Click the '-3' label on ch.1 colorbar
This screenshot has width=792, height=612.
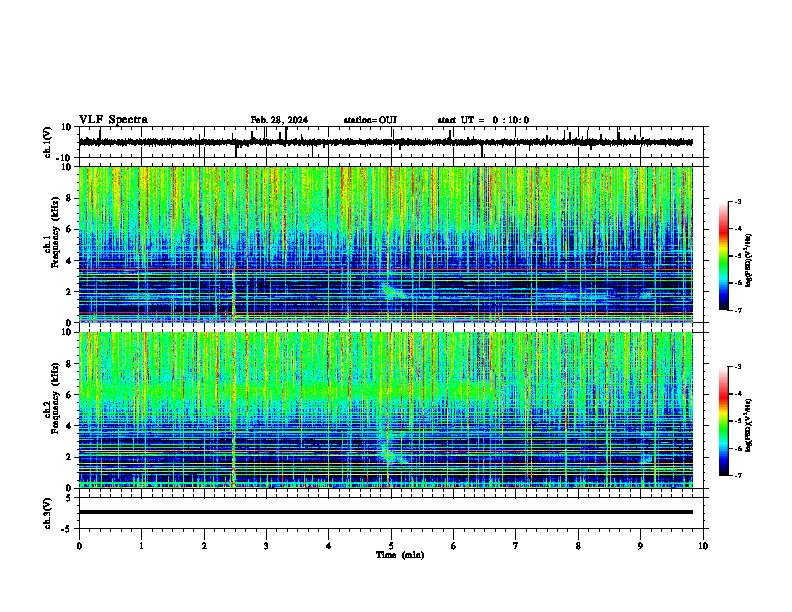tap(738, 202)
